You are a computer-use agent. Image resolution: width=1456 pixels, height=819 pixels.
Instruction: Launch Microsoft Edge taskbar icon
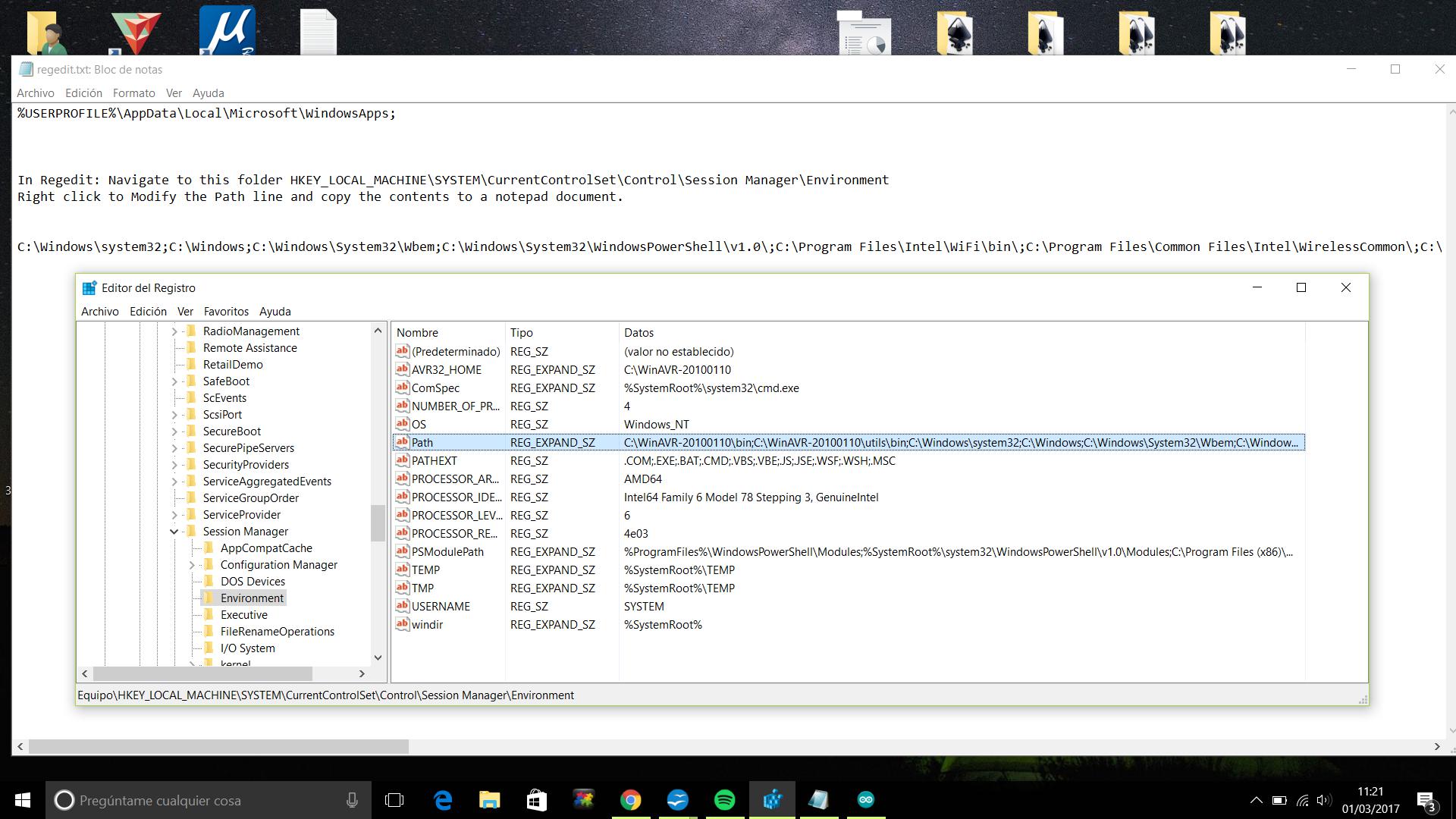coord(443,800)
